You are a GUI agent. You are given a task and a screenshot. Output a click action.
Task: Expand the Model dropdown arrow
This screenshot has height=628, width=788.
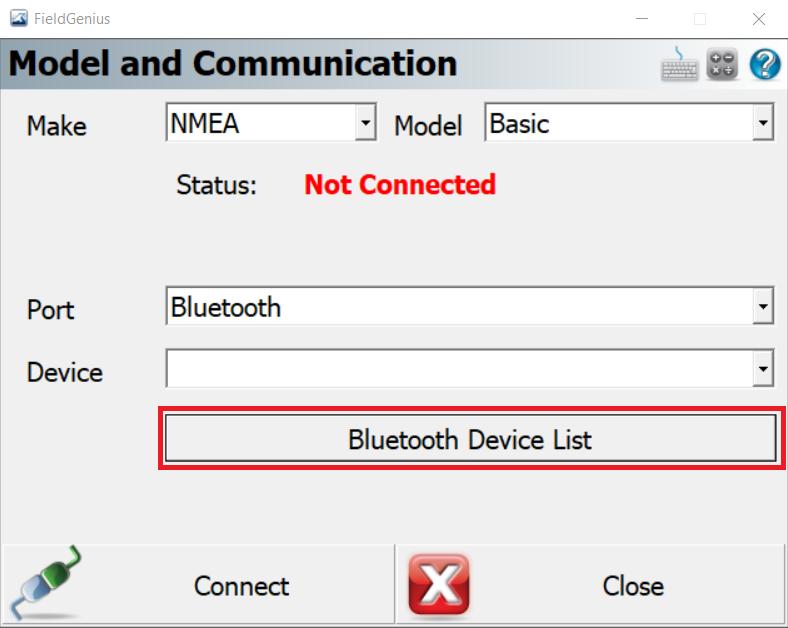pos(763,122)
